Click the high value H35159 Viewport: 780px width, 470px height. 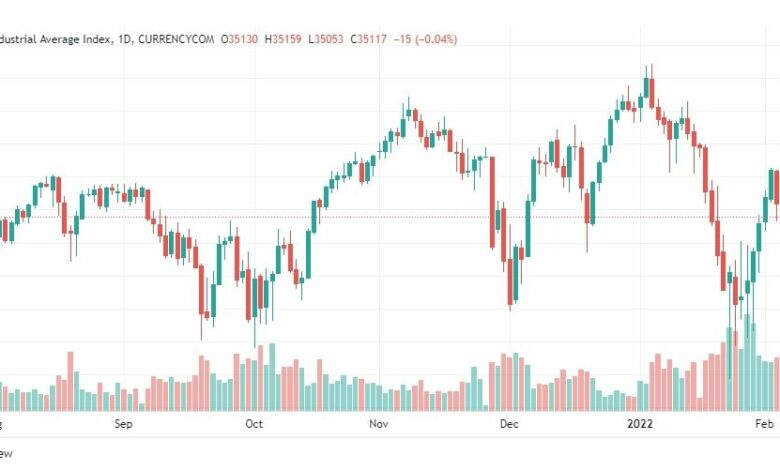click(x=283, y=39)
